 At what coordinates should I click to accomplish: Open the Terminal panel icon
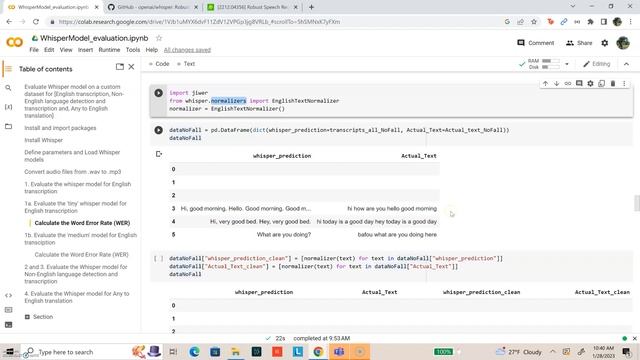point(8,325)
